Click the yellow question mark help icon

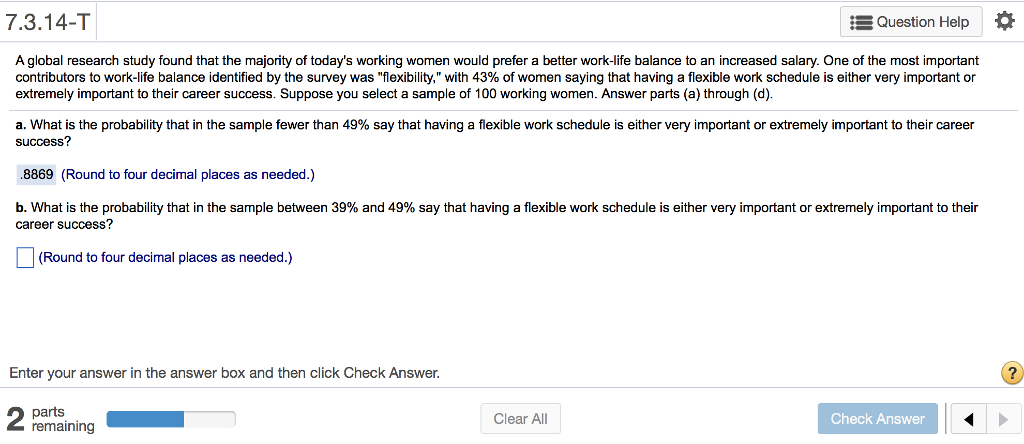pyautogui.click(x=1012, y=373)
